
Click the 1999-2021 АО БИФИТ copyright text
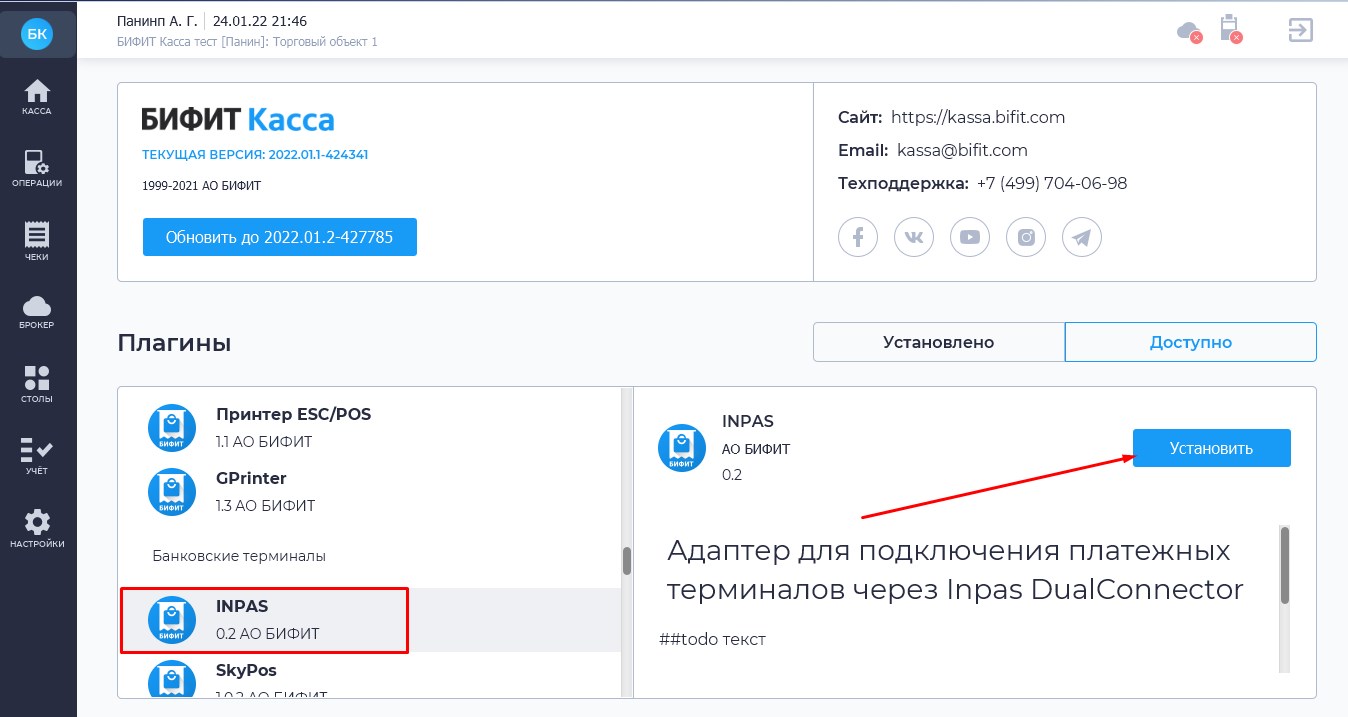[x=202, y=186]
